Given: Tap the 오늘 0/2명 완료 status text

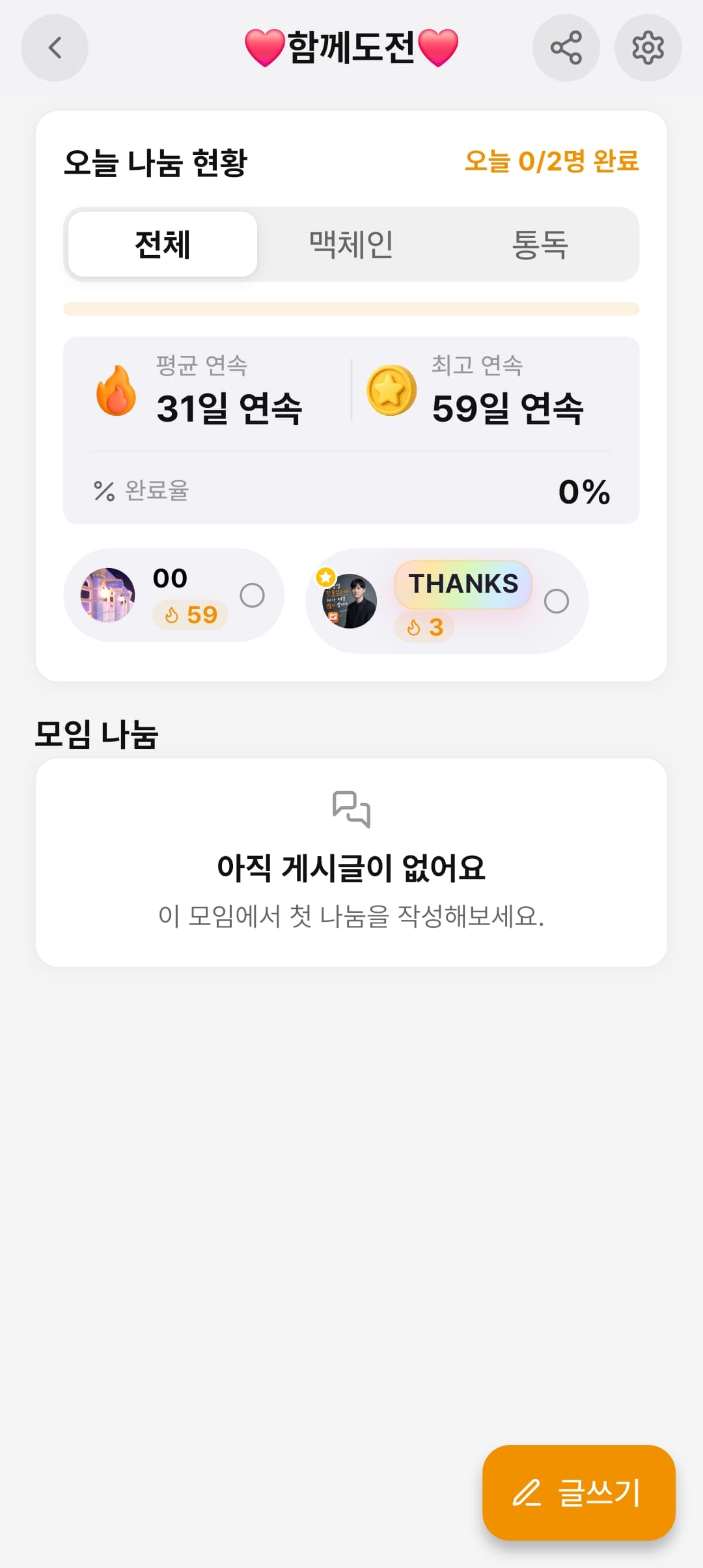Looking at the screenshot, I should coord(552,161).
